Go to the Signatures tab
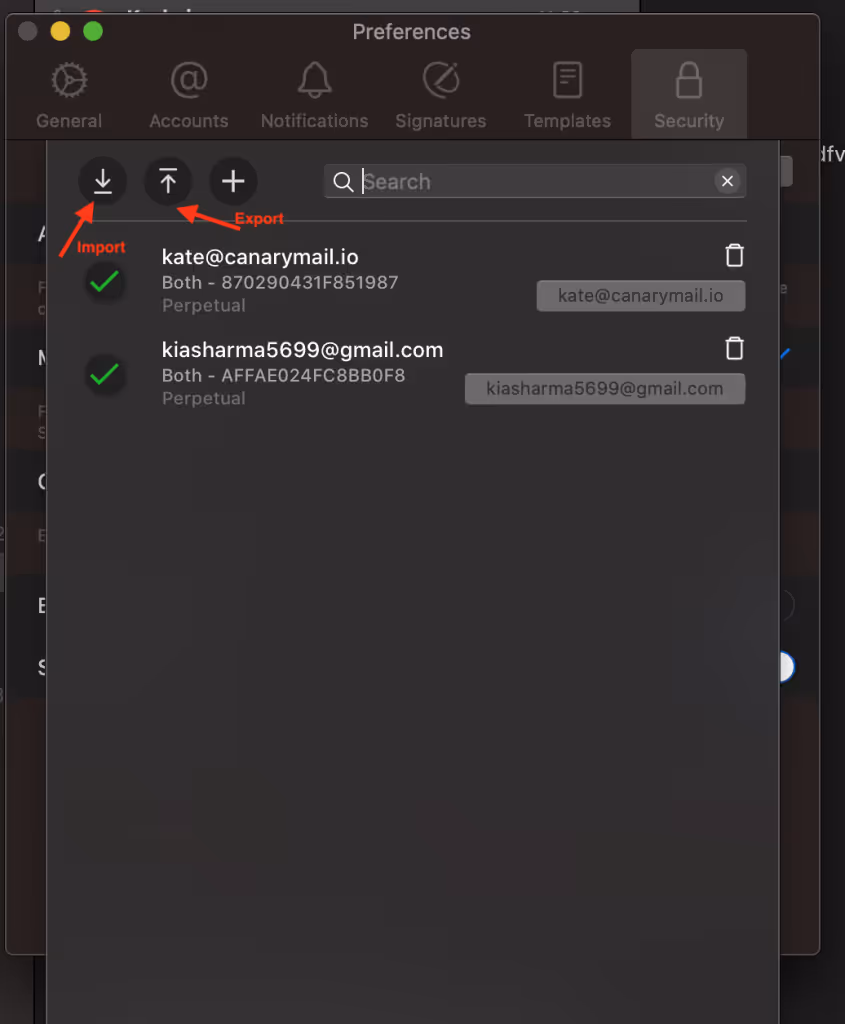The image size is (845, 1024). 441,95
